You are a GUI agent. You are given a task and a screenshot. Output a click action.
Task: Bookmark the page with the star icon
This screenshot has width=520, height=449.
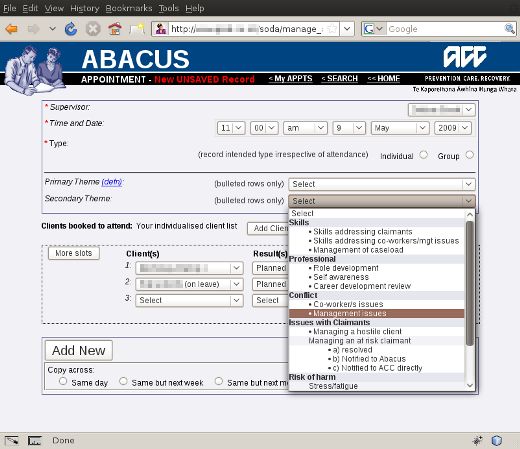[332, 29]
